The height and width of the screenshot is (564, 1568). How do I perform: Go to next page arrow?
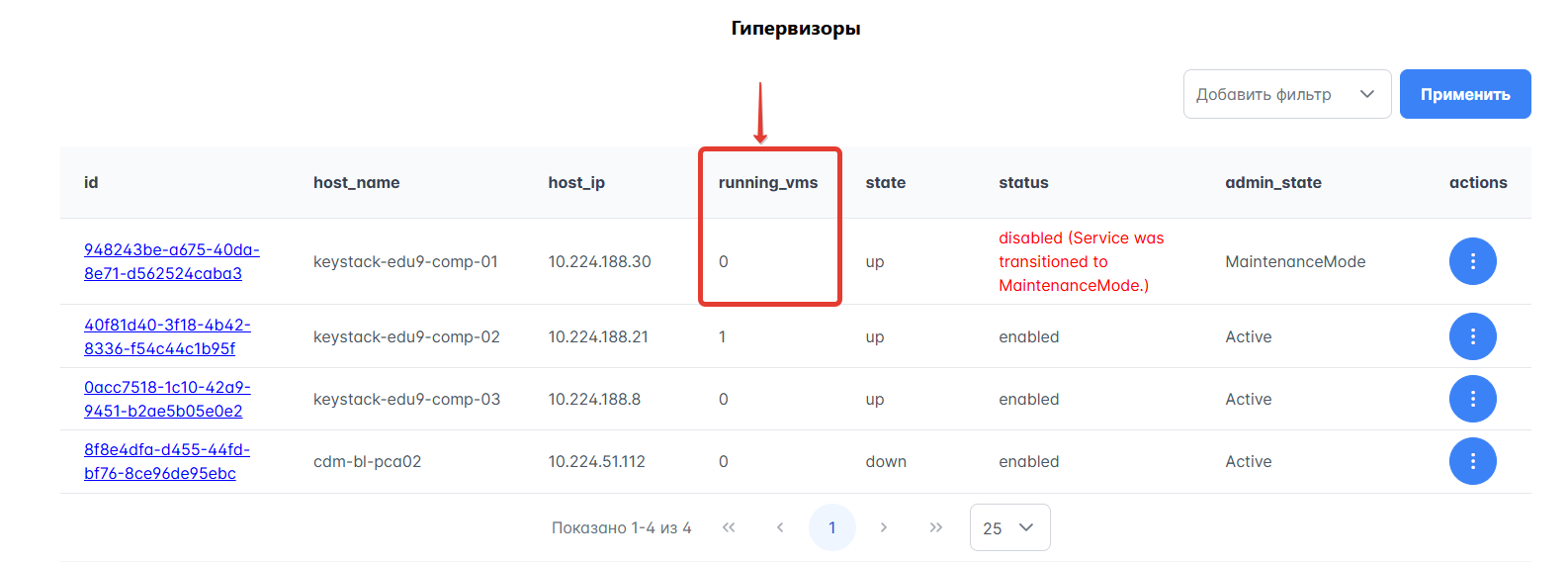tap(884, 527)
